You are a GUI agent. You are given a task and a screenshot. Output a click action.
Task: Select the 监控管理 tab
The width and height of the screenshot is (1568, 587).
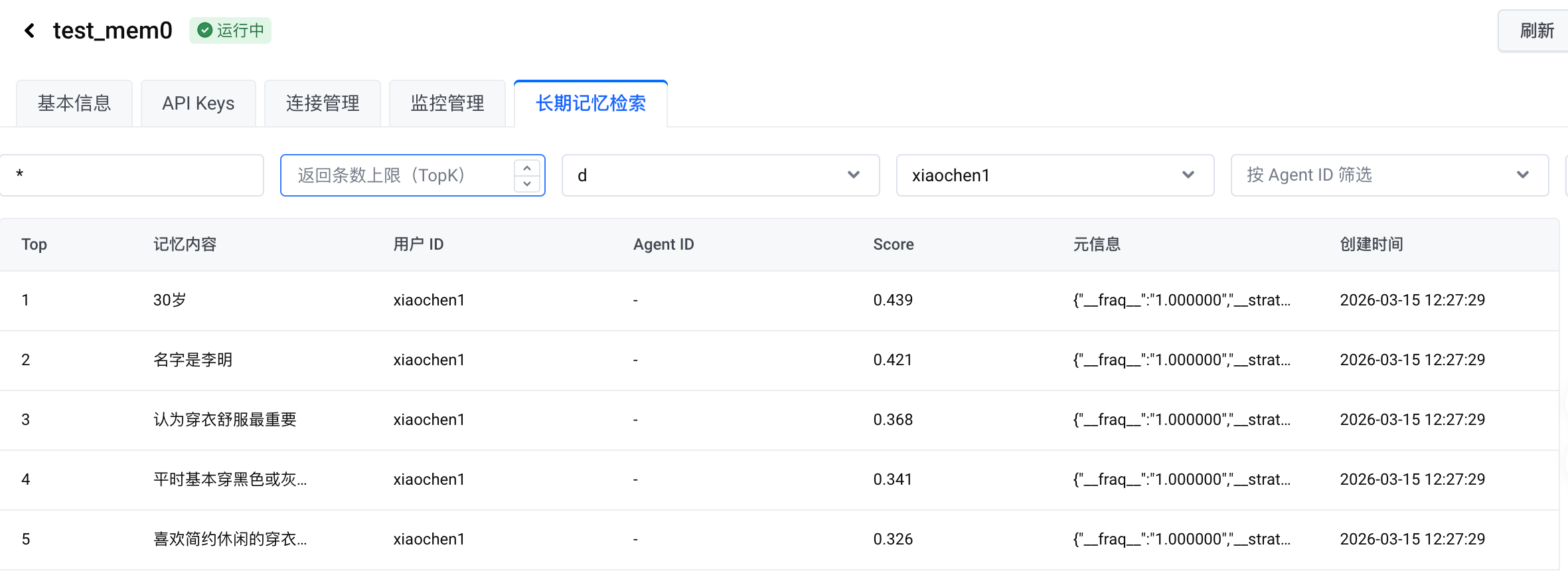[447, 104]
